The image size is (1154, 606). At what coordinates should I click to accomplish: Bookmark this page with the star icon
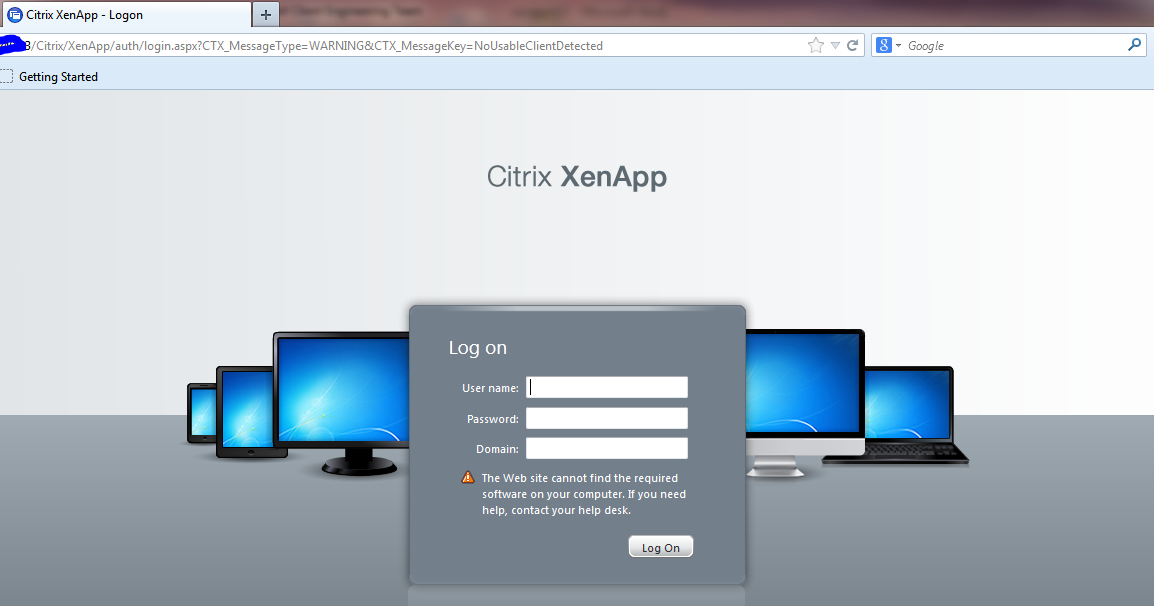point(815,46)
